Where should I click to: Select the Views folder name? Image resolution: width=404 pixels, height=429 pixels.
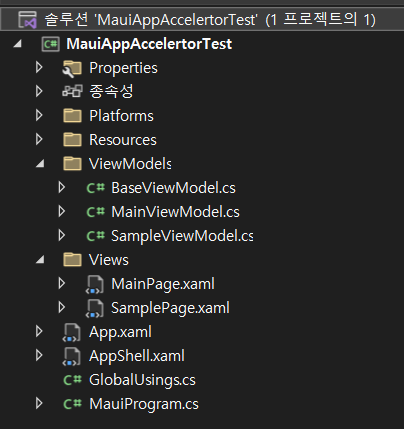pyautogui.click(x=109, y=260)
